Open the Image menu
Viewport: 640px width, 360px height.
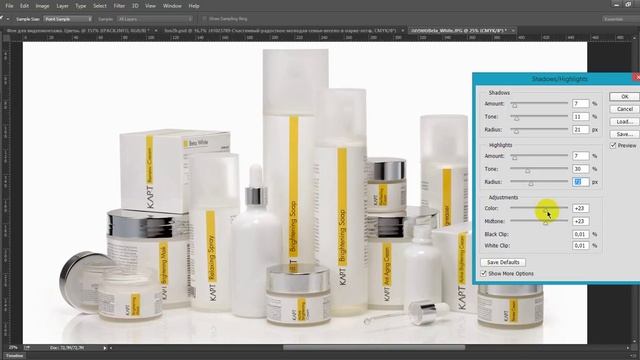click(x=42, y=6)
